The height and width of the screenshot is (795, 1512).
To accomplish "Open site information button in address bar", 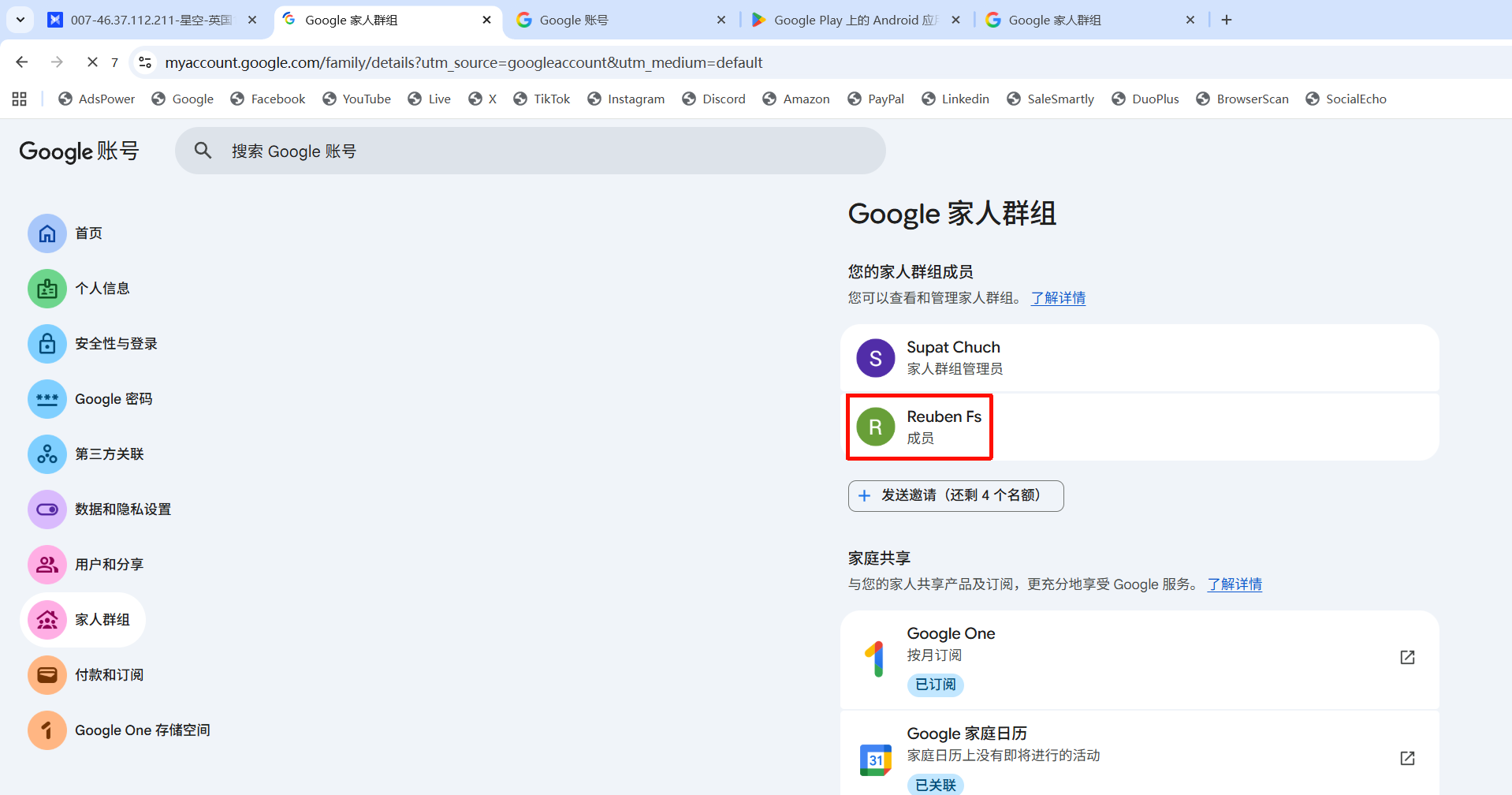I will pyautogui.click(x=145, y=62).
